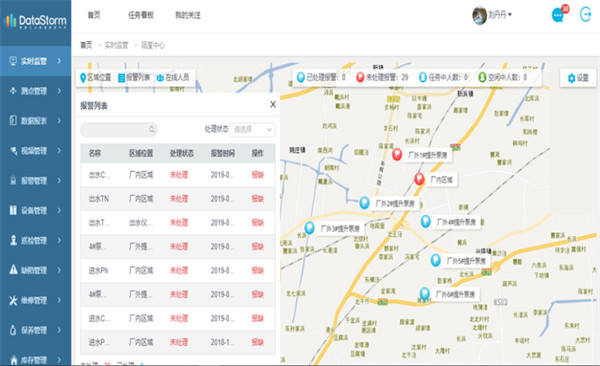Open the 巡检管理 sidebar icon

(x=13, y=240)
